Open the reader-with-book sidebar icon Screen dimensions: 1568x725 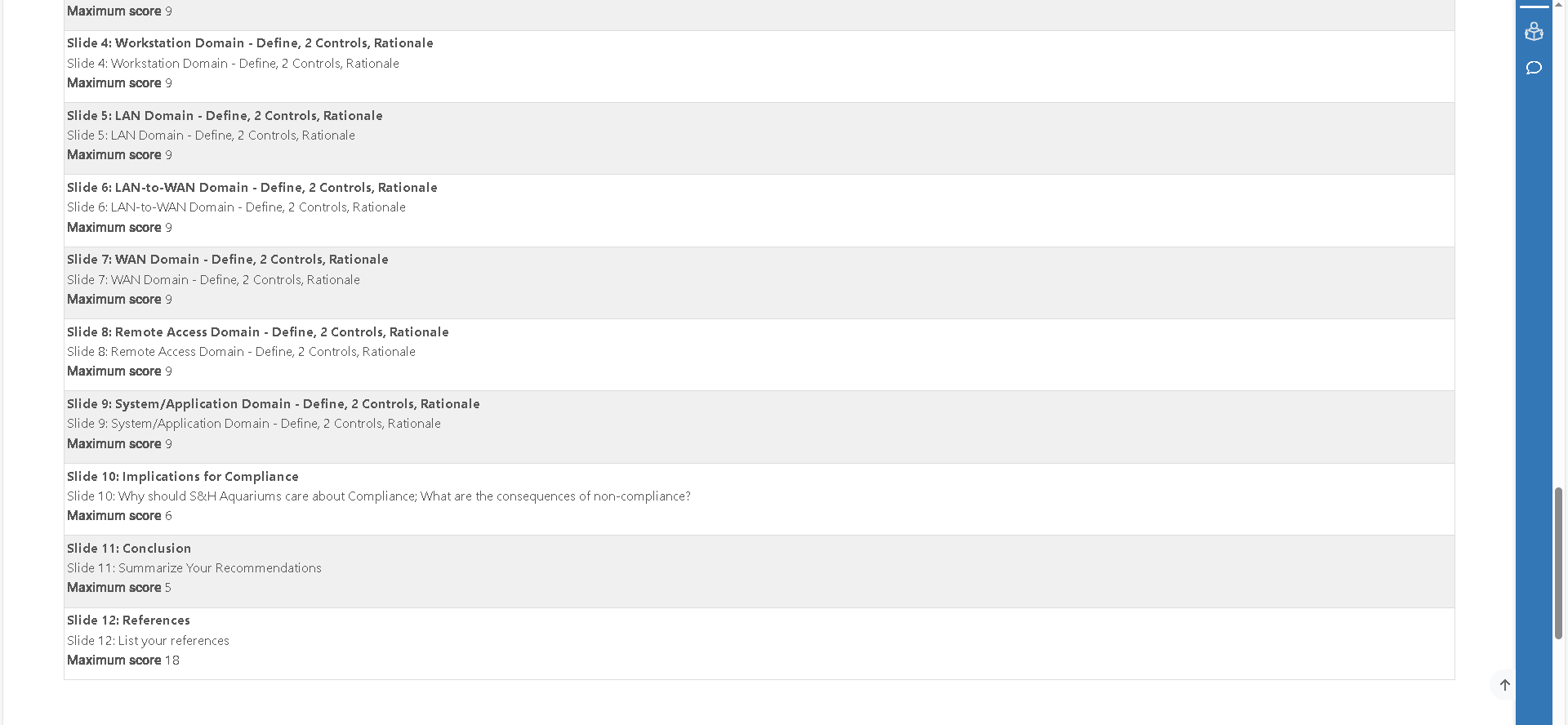1534,32
